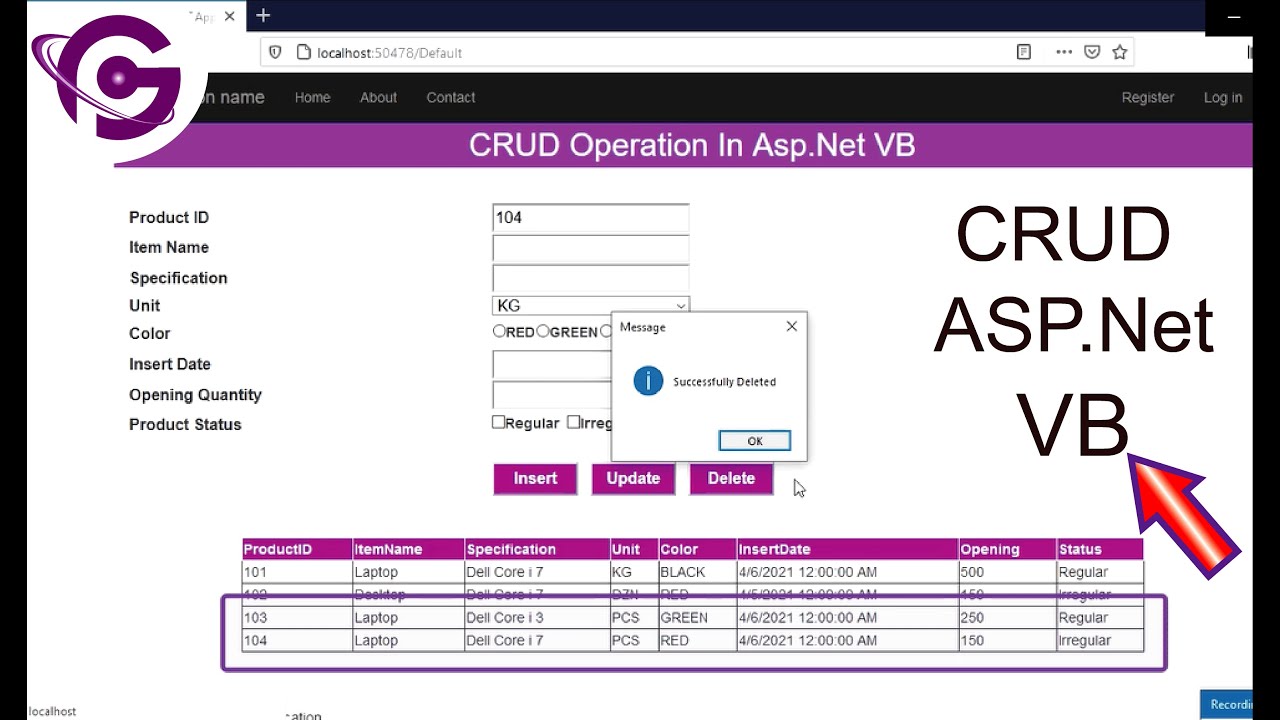This screenshot has width=1280, height=720.
Task: Expand the Unit dropdown showing KG
Action: [x=590, y=306]
